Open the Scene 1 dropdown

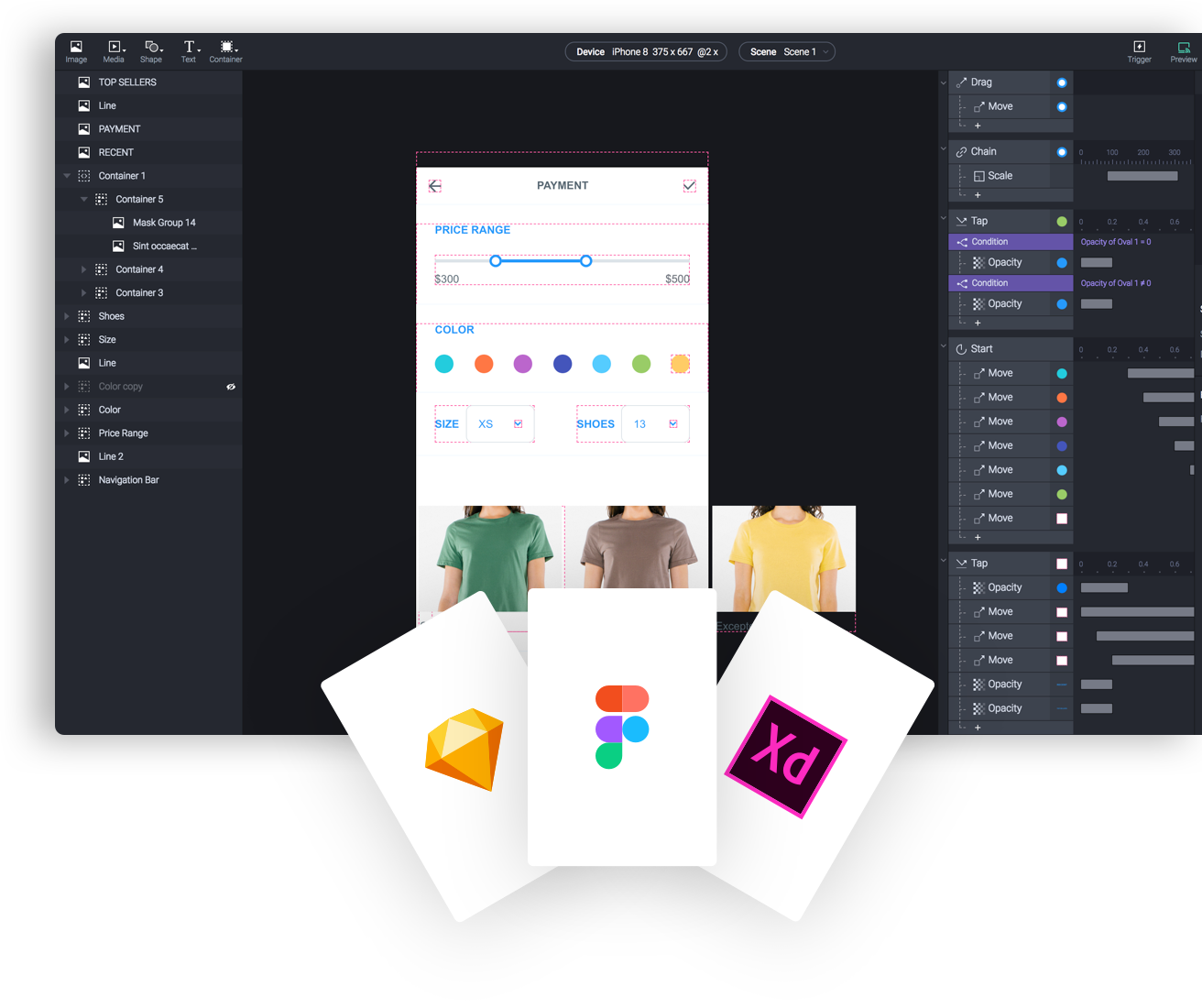click(x=787, y=52)
